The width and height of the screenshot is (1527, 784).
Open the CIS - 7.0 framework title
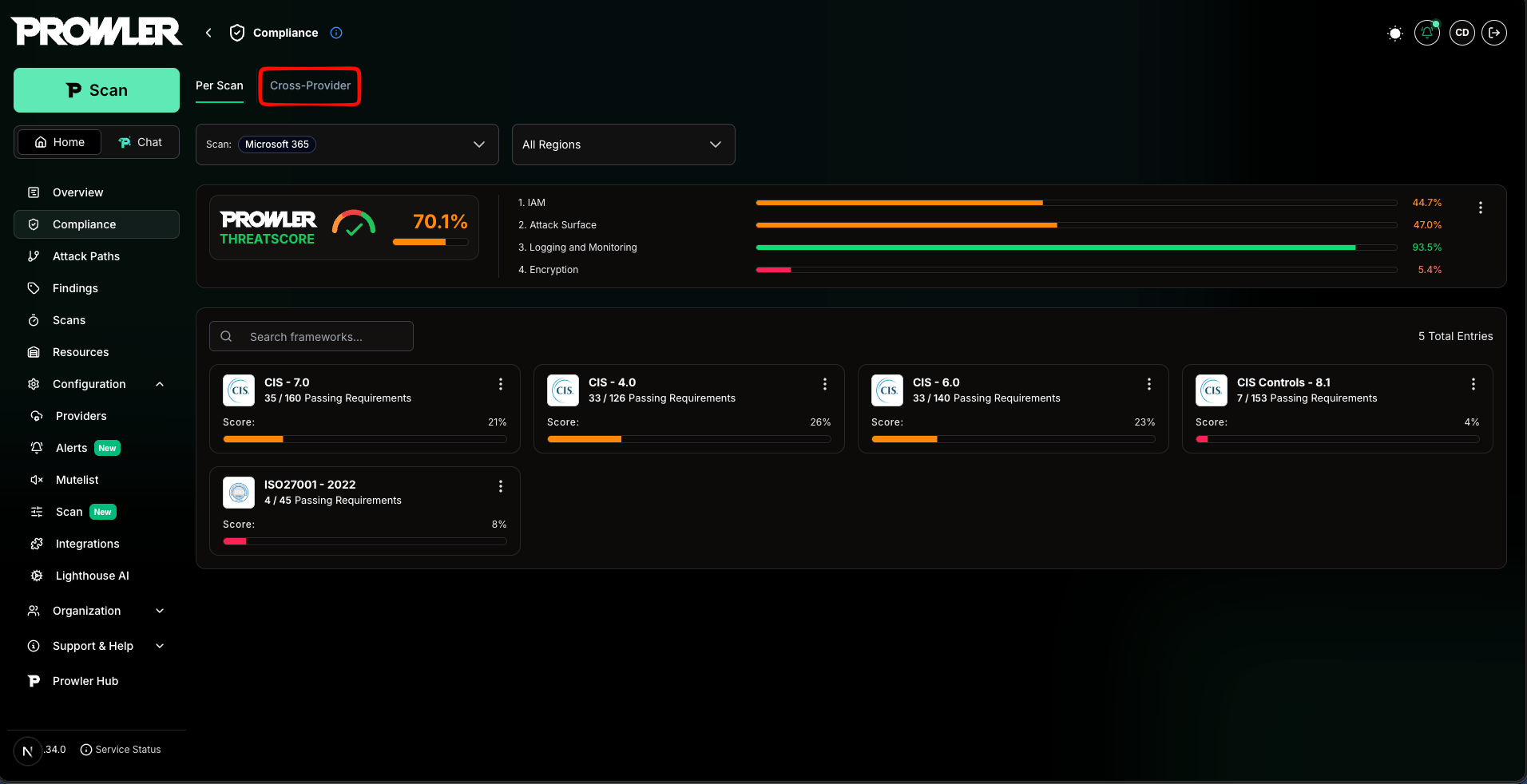pos(287,382)
